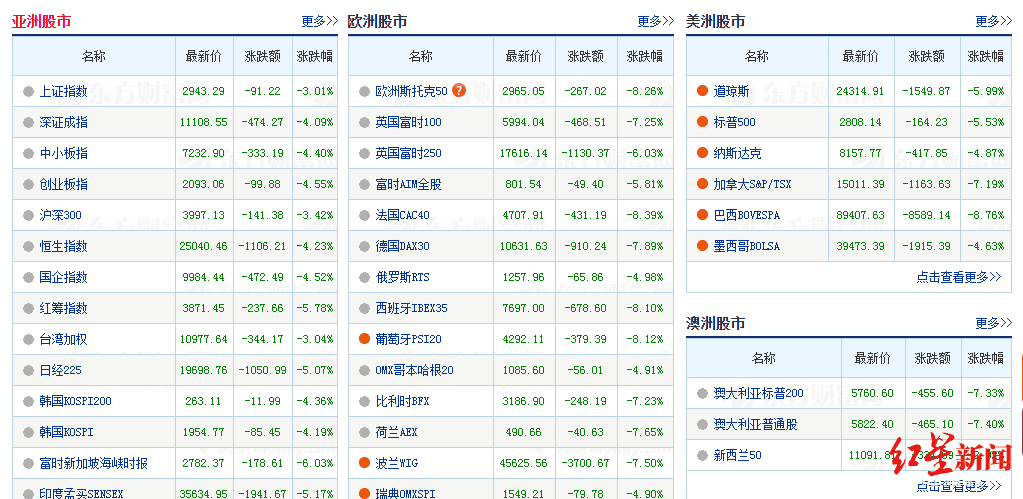Viewport: 1023px width, 499px height.
Task: Open 更多>> for 澳洲股市
Action: pos(994,323)
